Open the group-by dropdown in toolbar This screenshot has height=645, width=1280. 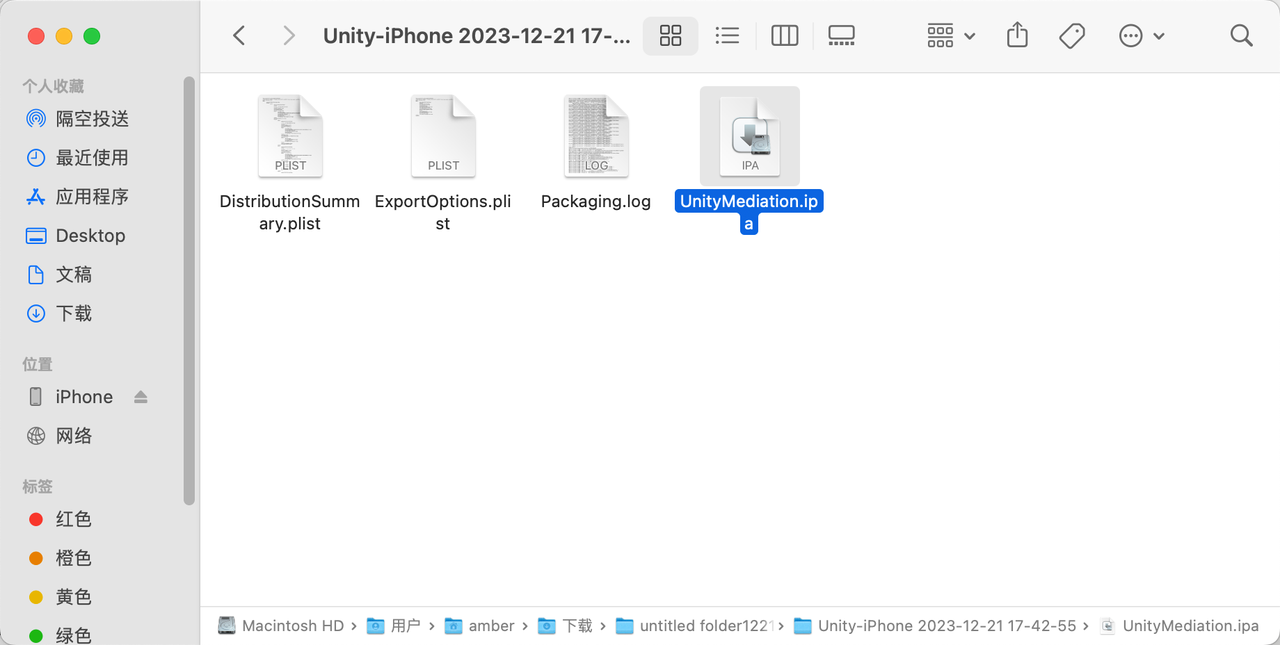pos(951,36)
